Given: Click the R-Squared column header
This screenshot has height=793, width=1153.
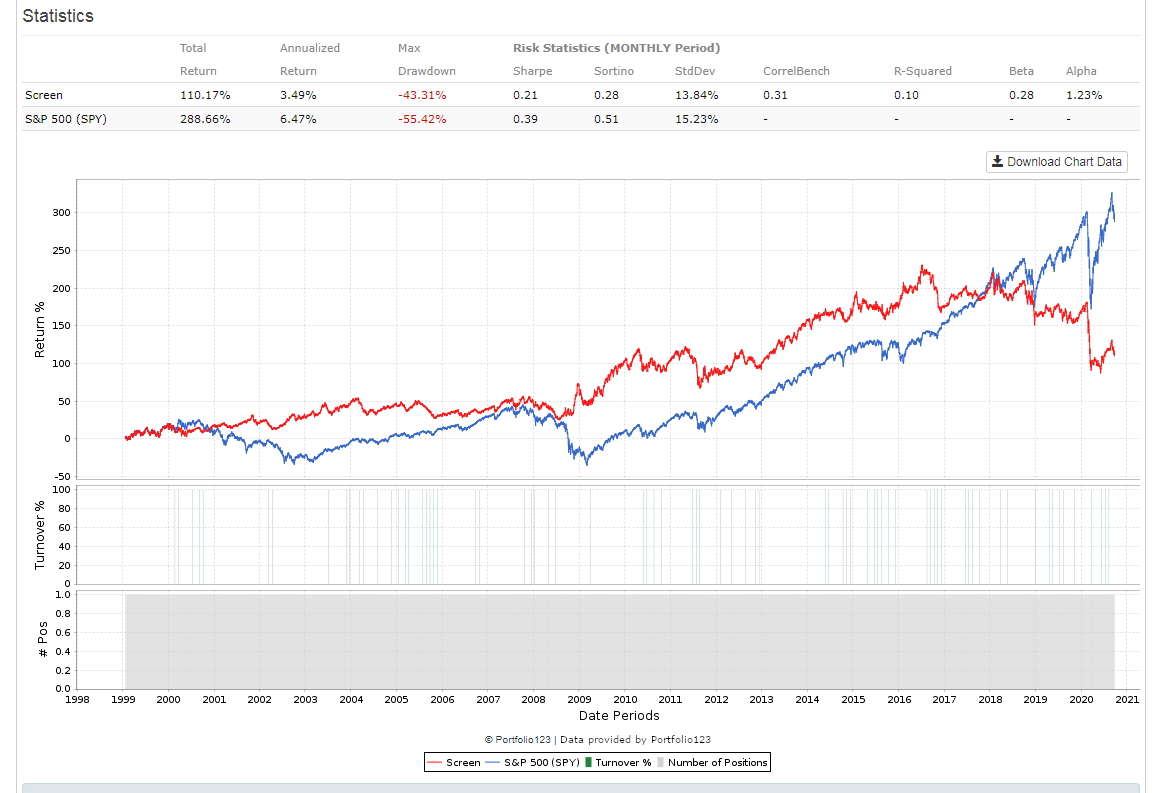Looking at the screenshot, I should (x=922, y=71).
